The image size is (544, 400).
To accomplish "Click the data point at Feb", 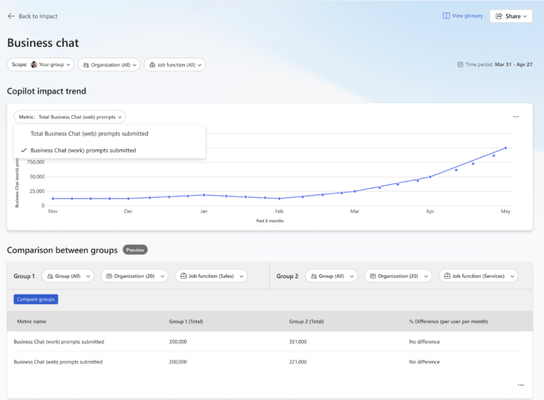I will coord(279,198).
